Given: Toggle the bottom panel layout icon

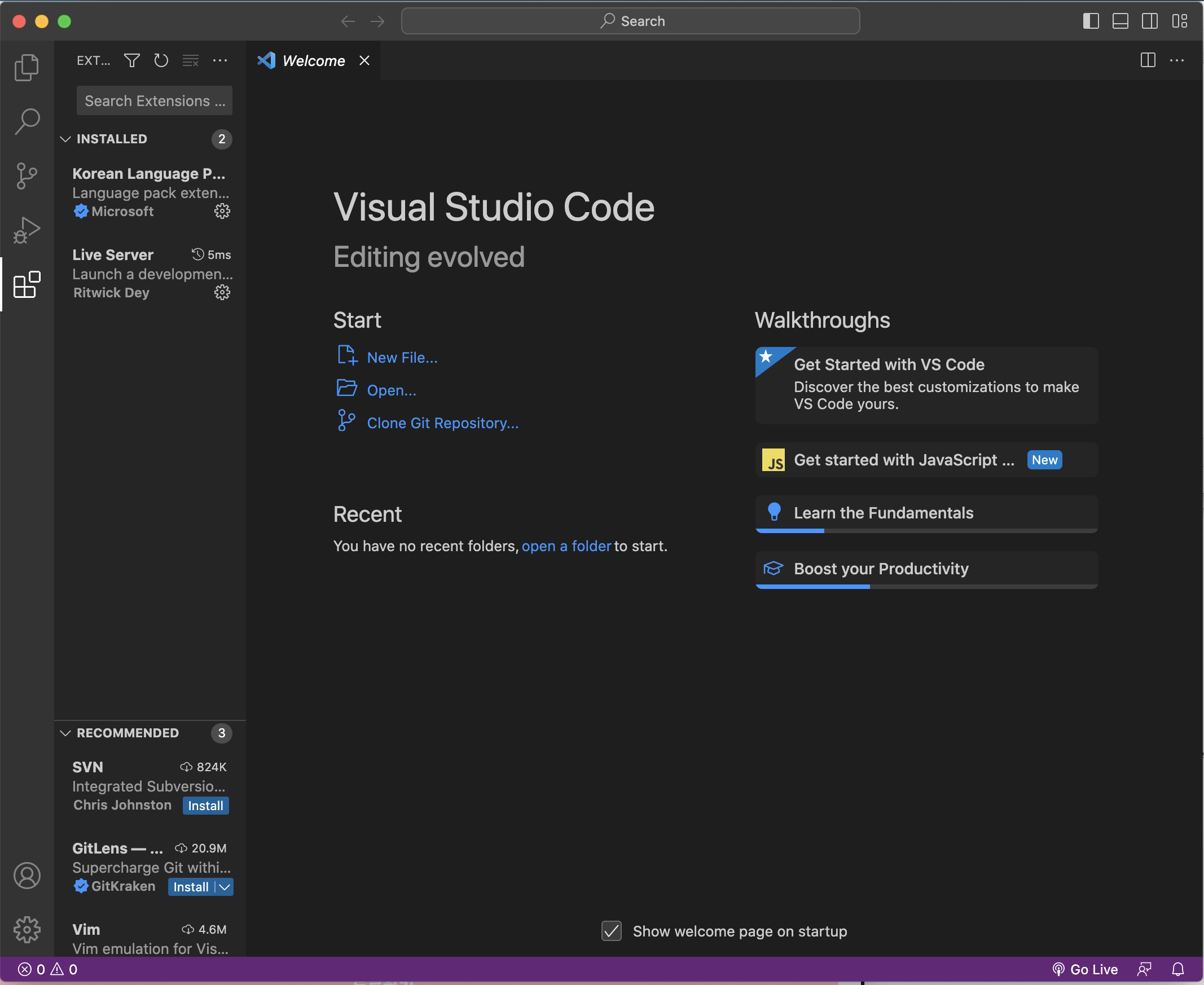Looking at the screenshot, I should pyautogui.click(x=1120, y=21).
